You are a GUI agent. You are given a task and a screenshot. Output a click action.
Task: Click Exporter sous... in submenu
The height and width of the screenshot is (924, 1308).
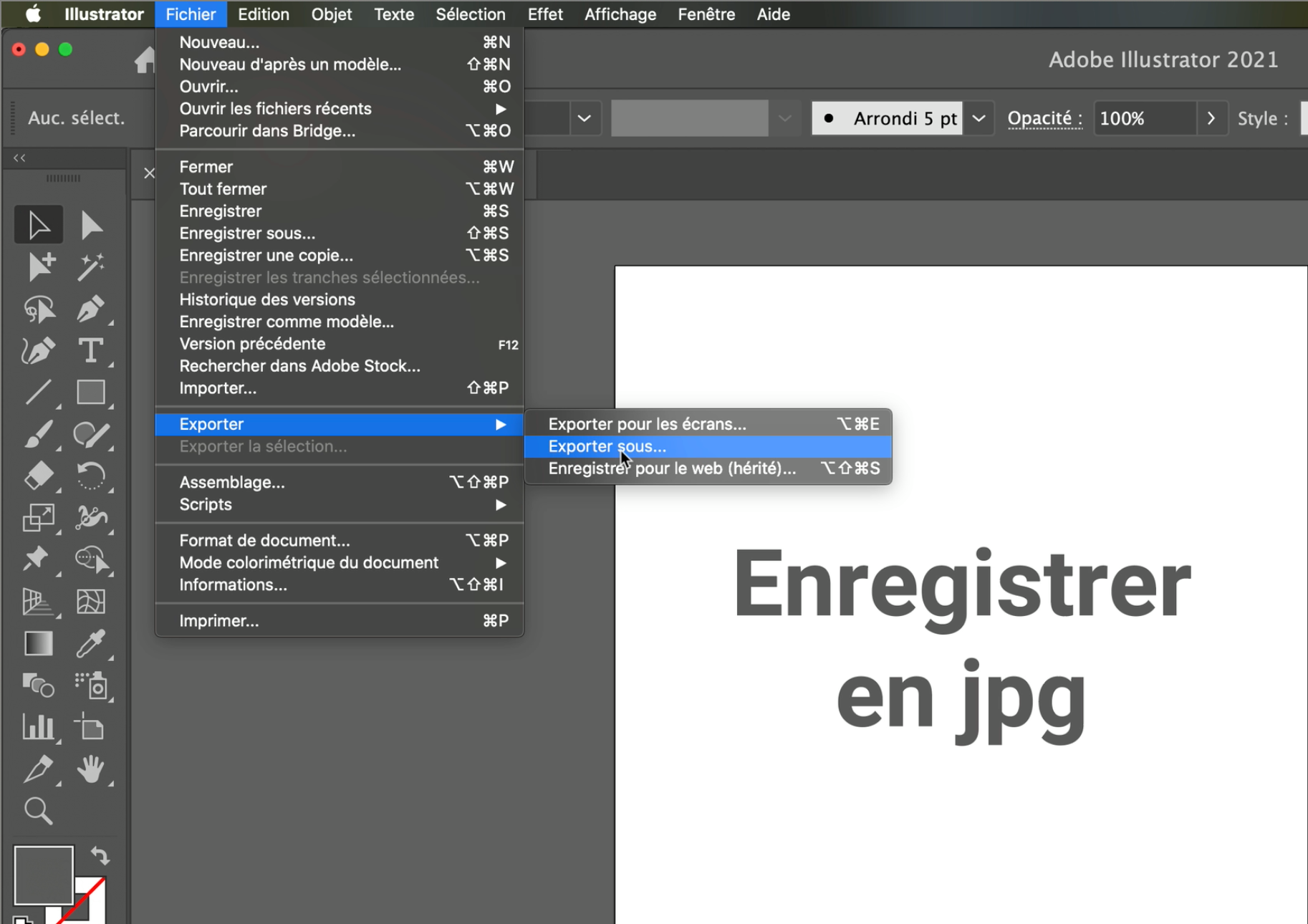607,446
